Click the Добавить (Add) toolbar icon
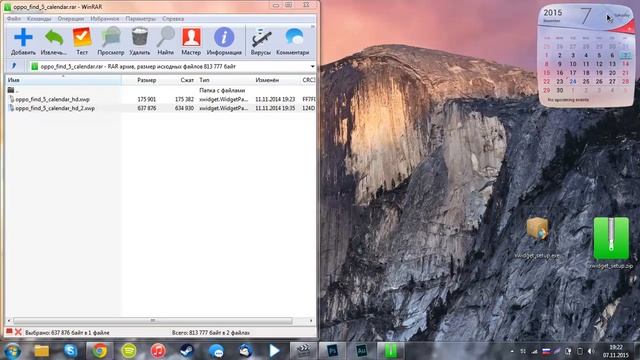Image resolution: width=640 pixels, height=360 pixels. pos(23,41)
